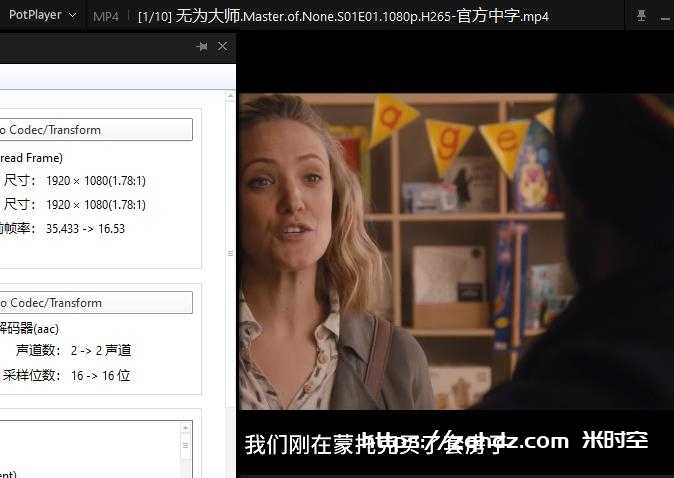Click the file title 无为大师.Master.of.None.S01E01
The width and height of the screenshot is (674, 478).
tap(343, 16)
